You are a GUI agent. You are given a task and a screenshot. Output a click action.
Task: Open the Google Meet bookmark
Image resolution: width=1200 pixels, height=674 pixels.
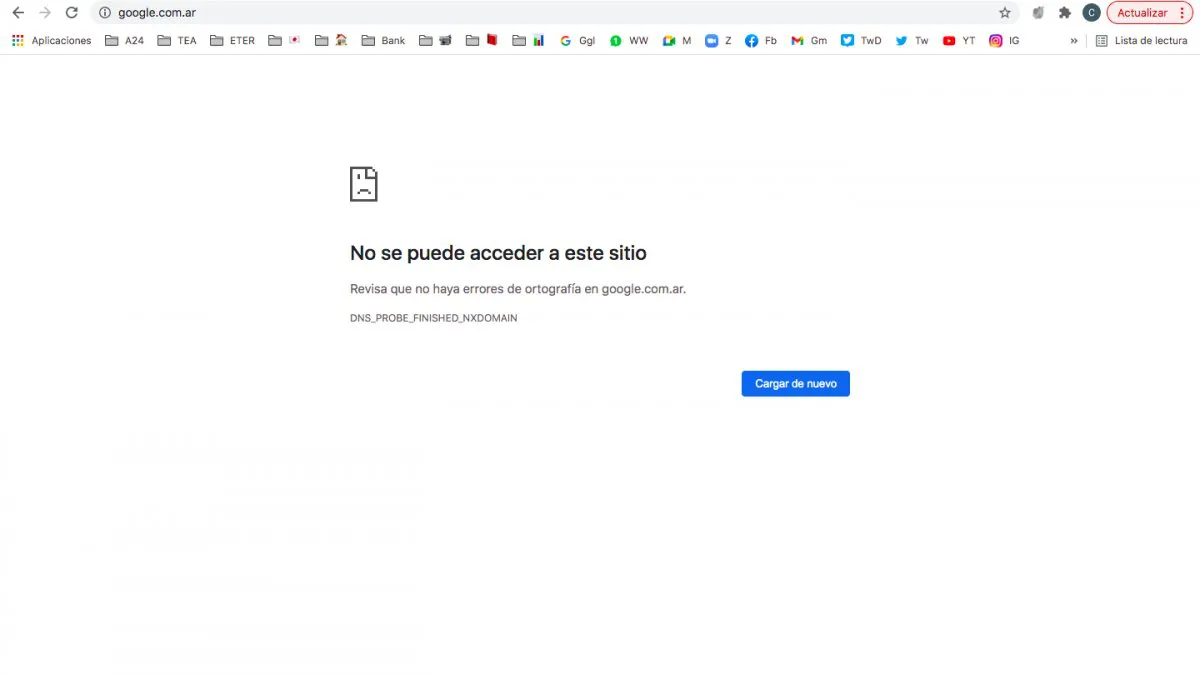pyautogui.click(x=679, y=40)
